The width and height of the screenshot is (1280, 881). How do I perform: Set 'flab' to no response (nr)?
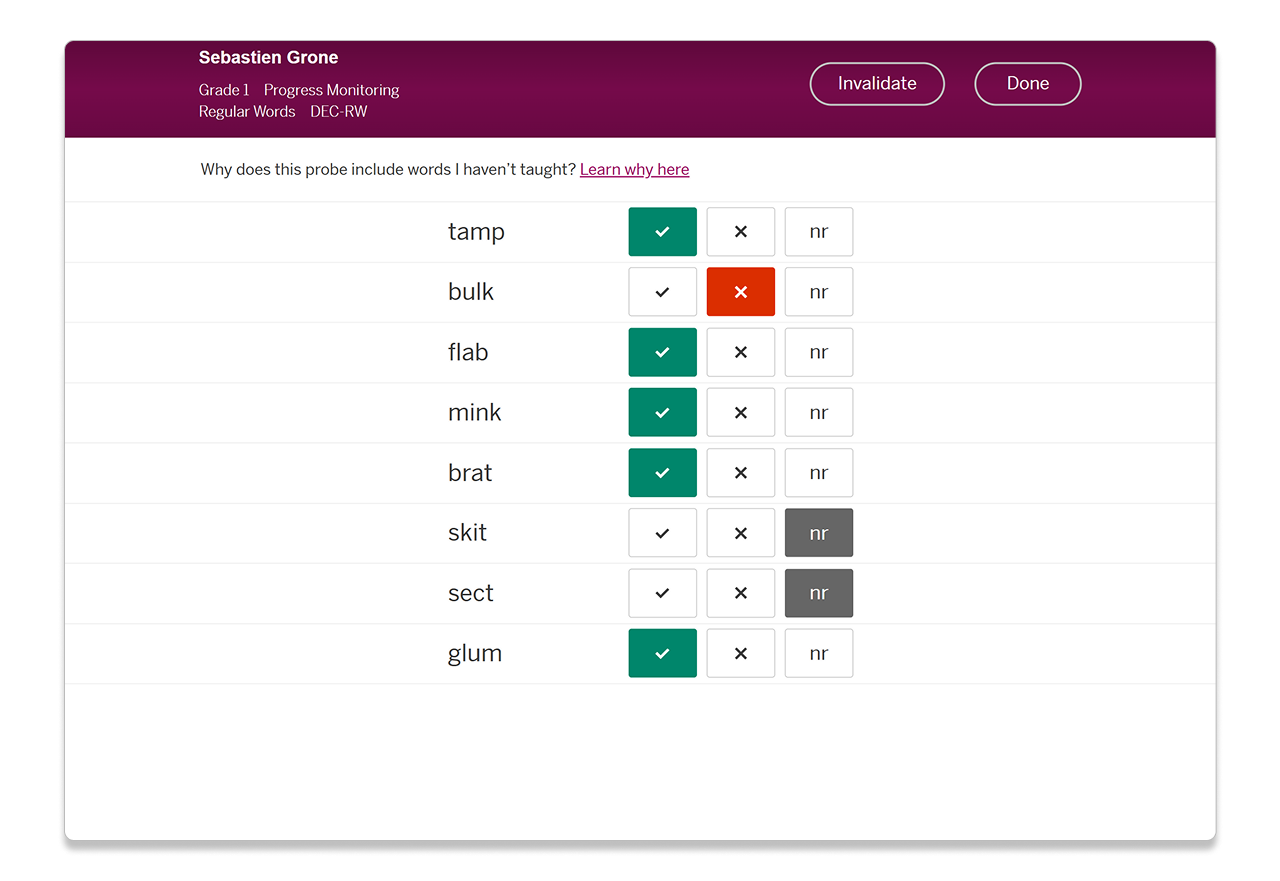(x=818, y=352)
